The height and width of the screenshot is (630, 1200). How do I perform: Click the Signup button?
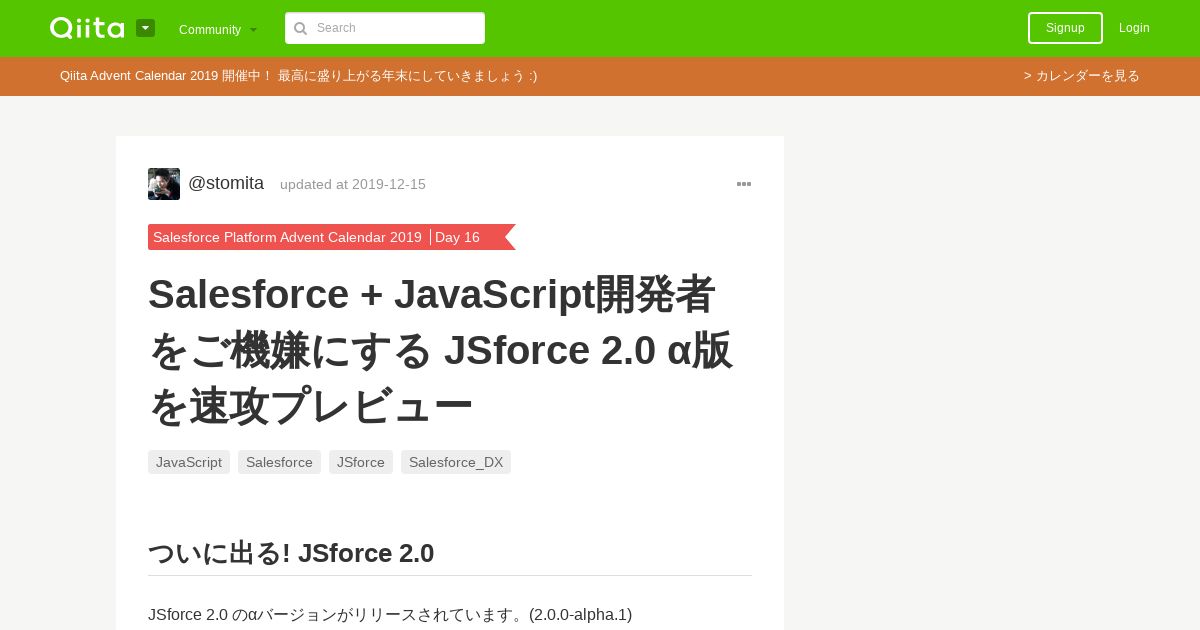[1065, 28]
